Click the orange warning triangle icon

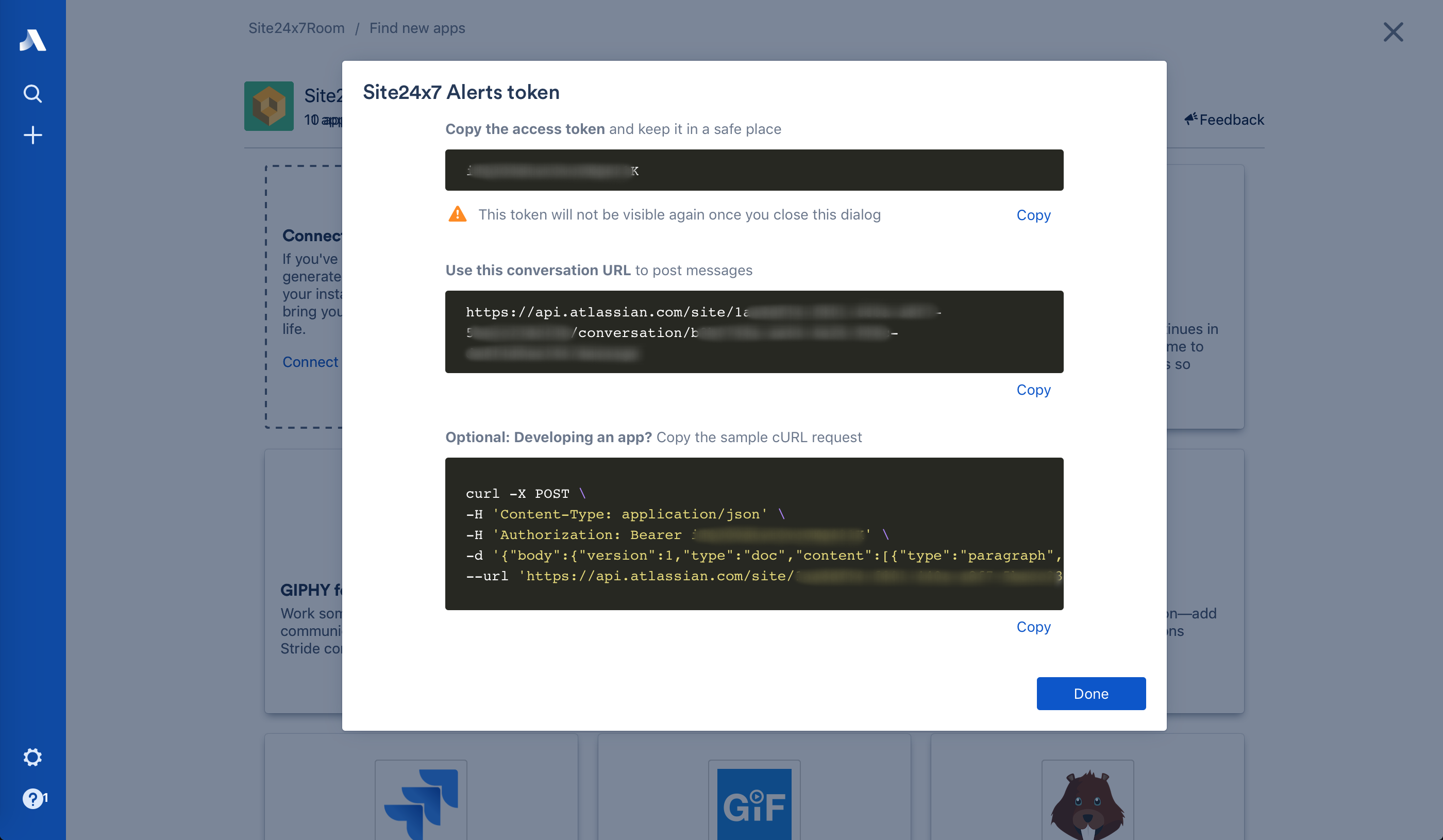click(457, 214)
